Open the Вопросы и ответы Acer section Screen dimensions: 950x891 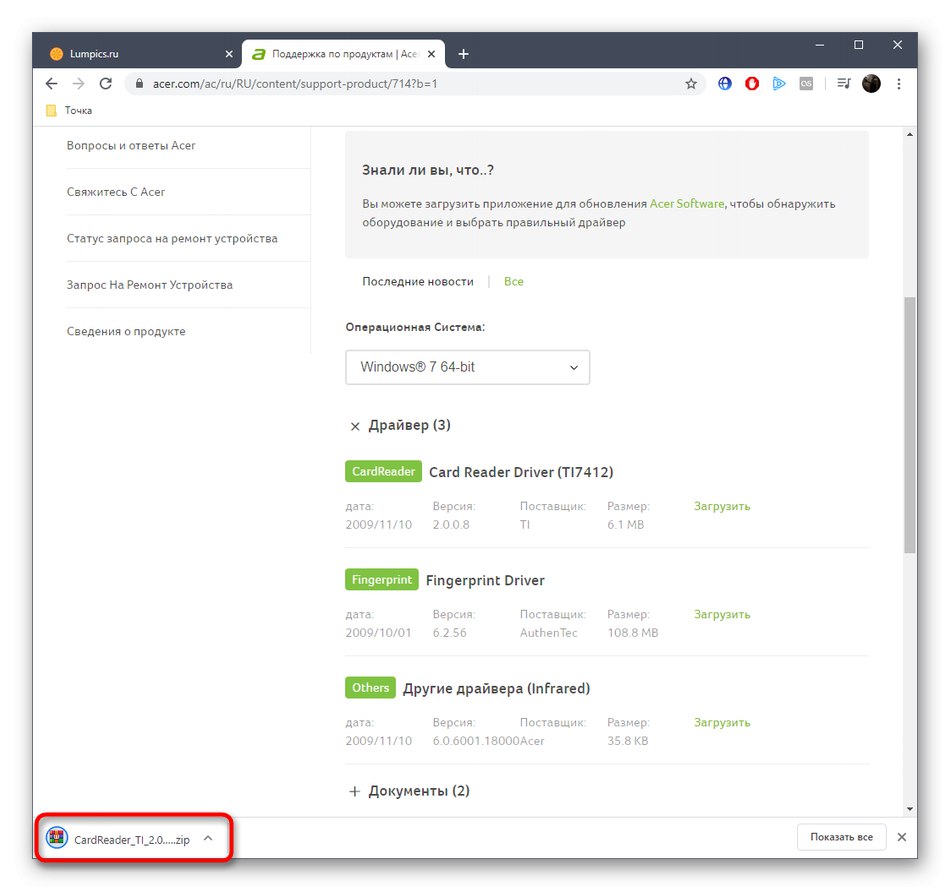131,145
